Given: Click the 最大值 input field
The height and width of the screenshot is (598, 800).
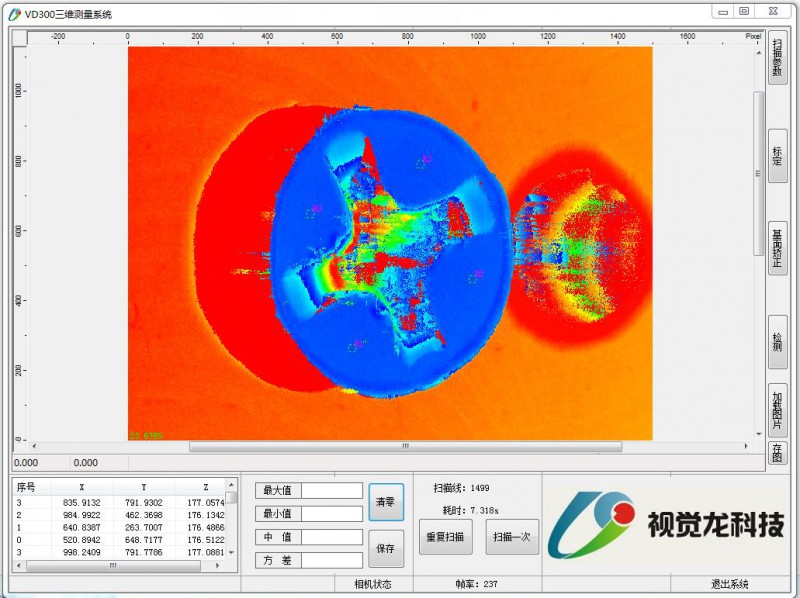Looking at the screenshot, I should pyautogui.click(x=332, y=491).
